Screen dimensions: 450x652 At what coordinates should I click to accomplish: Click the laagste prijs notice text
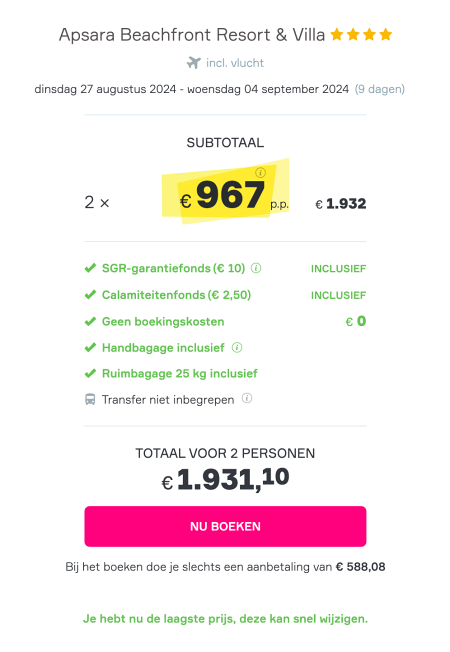pos(225,619)
